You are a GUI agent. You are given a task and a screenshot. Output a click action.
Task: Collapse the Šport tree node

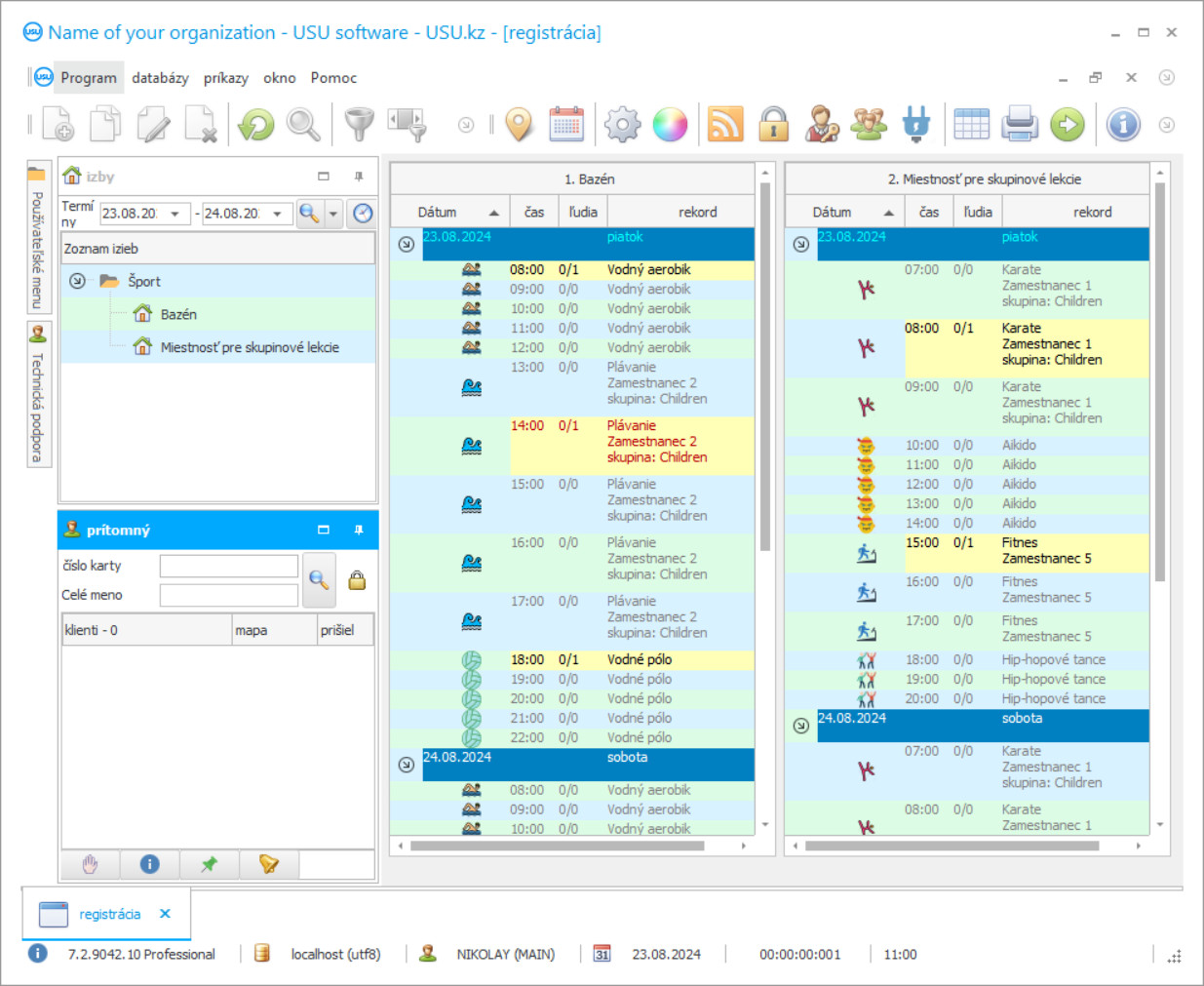77,281
